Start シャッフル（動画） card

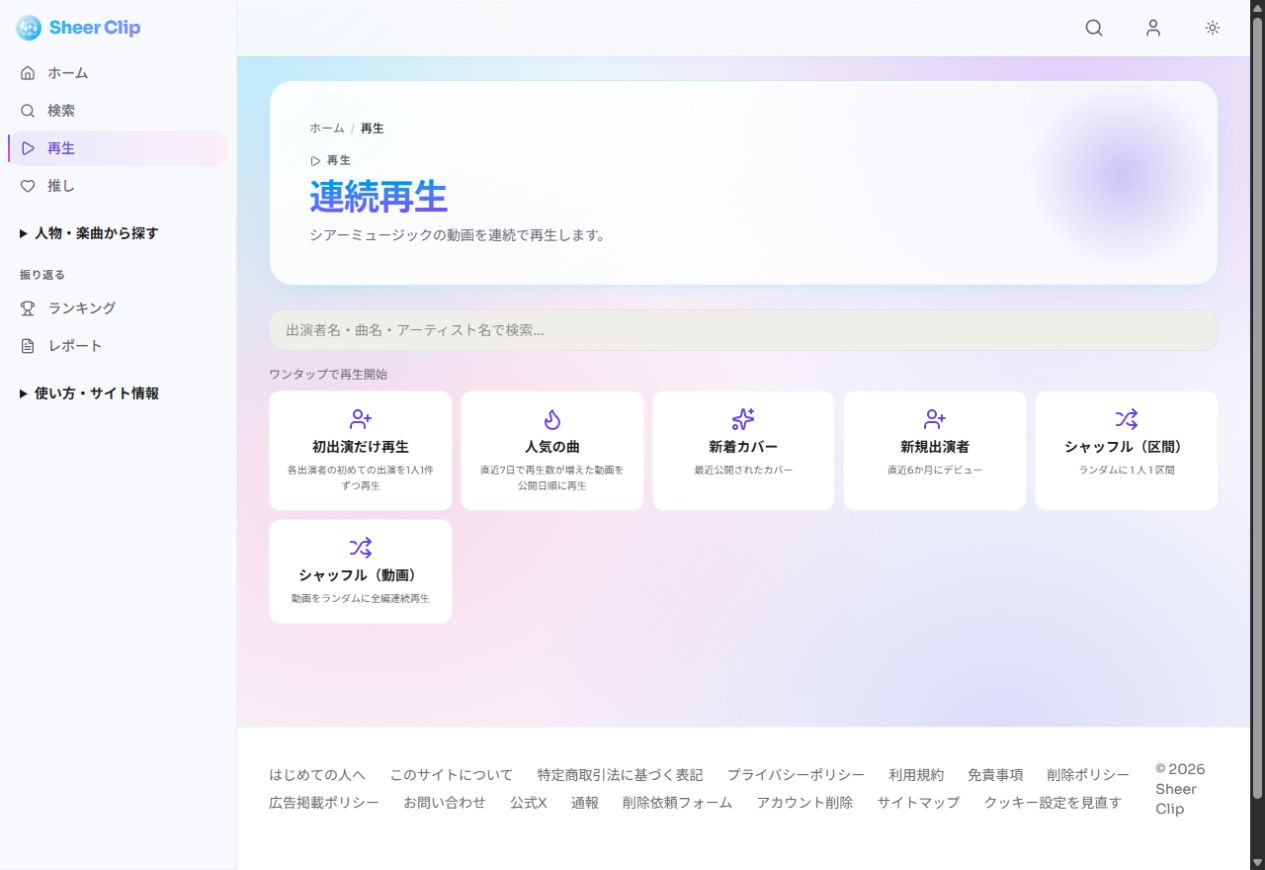(360, 571)
